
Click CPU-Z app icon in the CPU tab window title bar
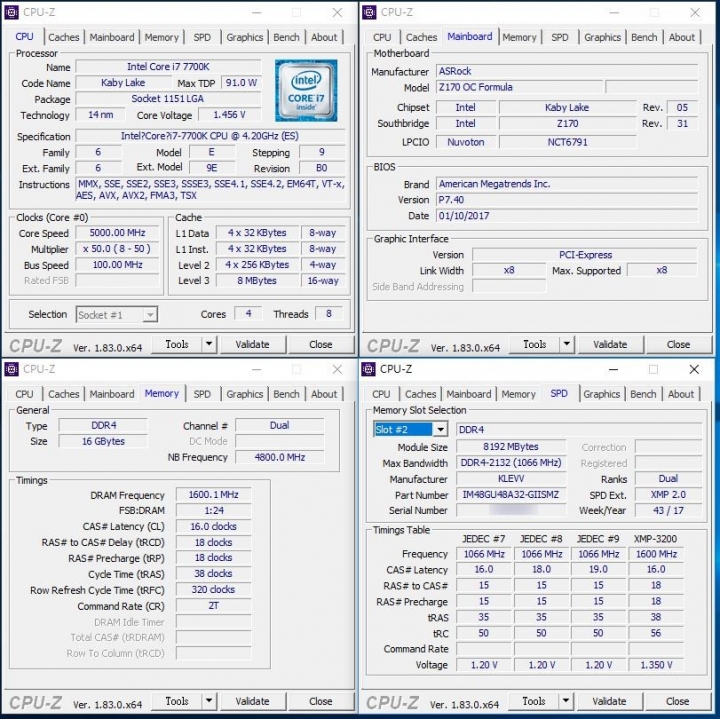click(x=11, y=12)
